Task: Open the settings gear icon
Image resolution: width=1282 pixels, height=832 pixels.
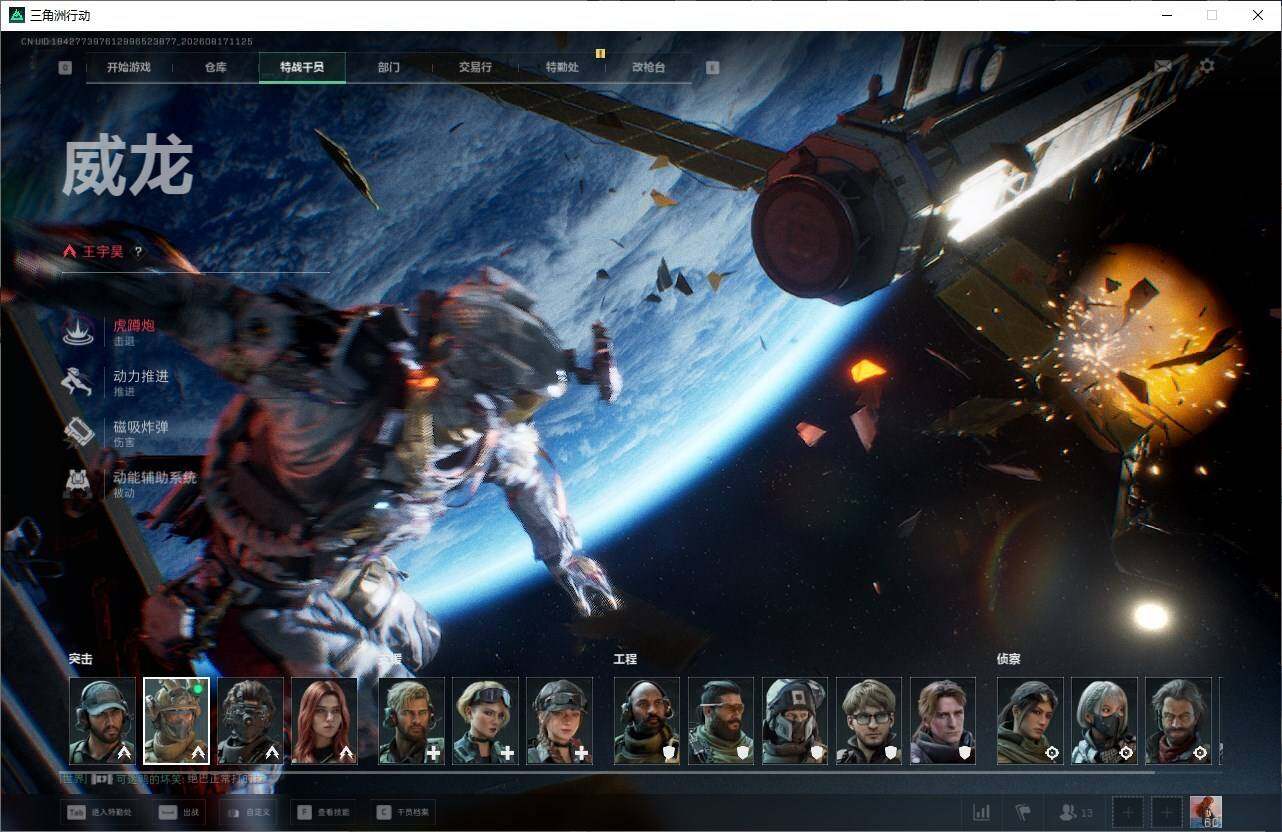Action: pyautogui.click(x=1207, y=66)
